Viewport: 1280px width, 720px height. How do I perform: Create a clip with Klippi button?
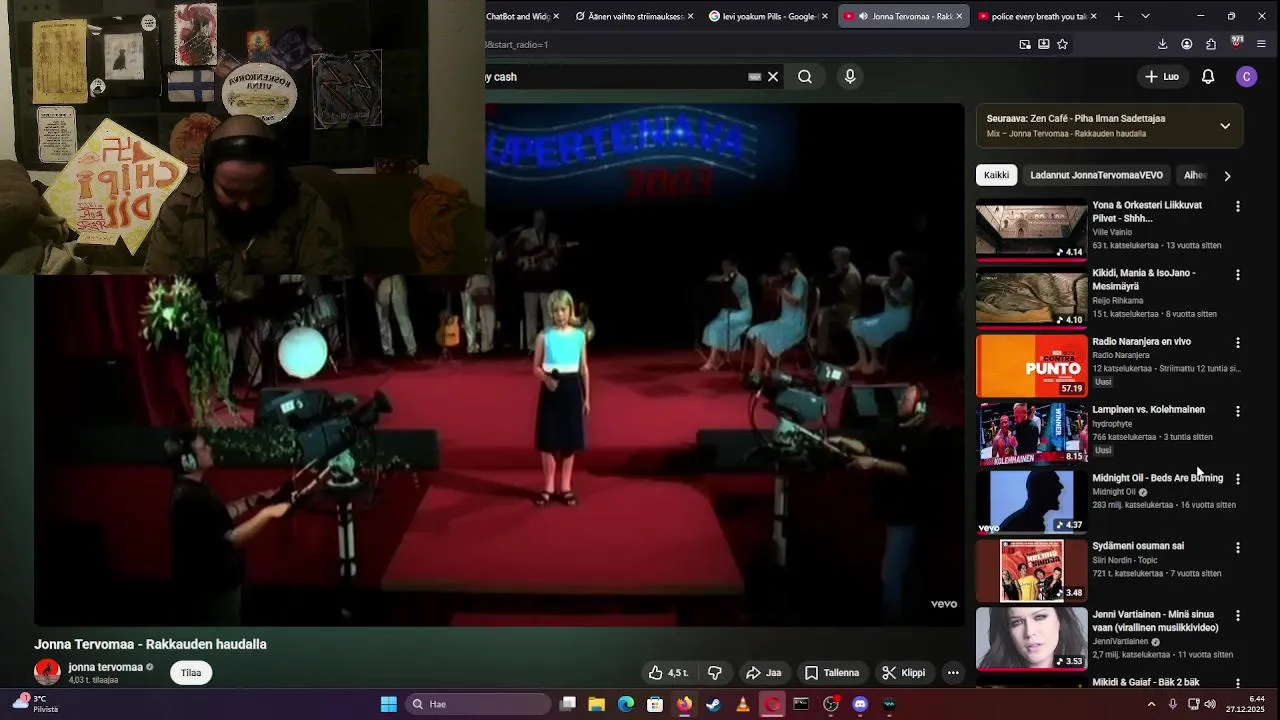tap(903, 673)
